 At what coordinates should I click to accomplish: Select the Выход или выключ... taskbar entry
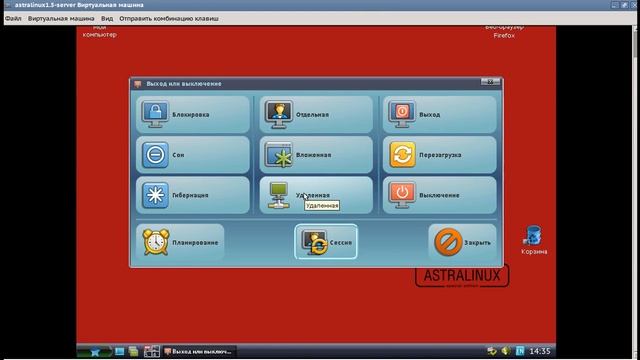click(x=199, y=351)
